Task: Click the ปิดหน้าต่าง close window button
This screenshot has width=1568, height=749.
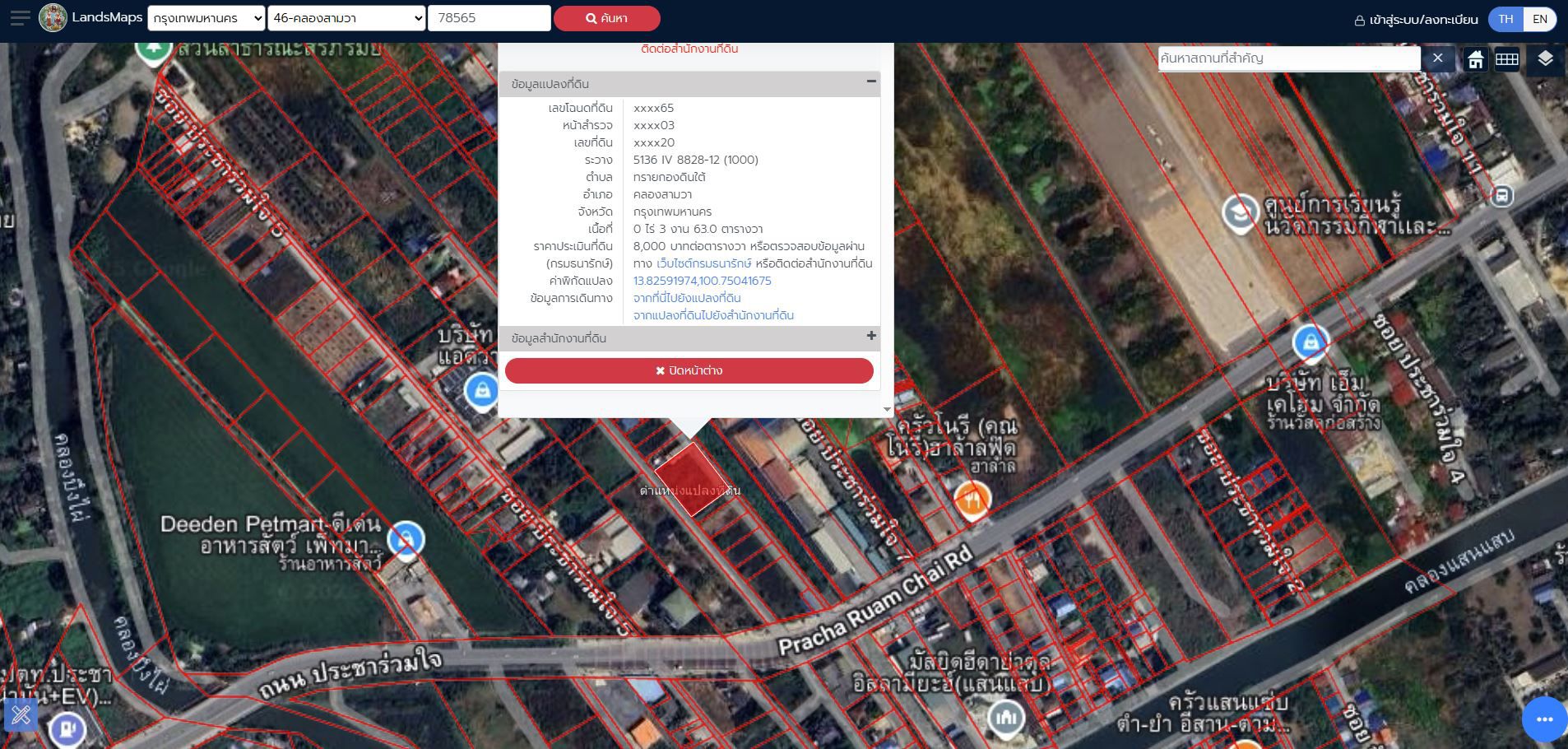Action: [x=689, y=370]
